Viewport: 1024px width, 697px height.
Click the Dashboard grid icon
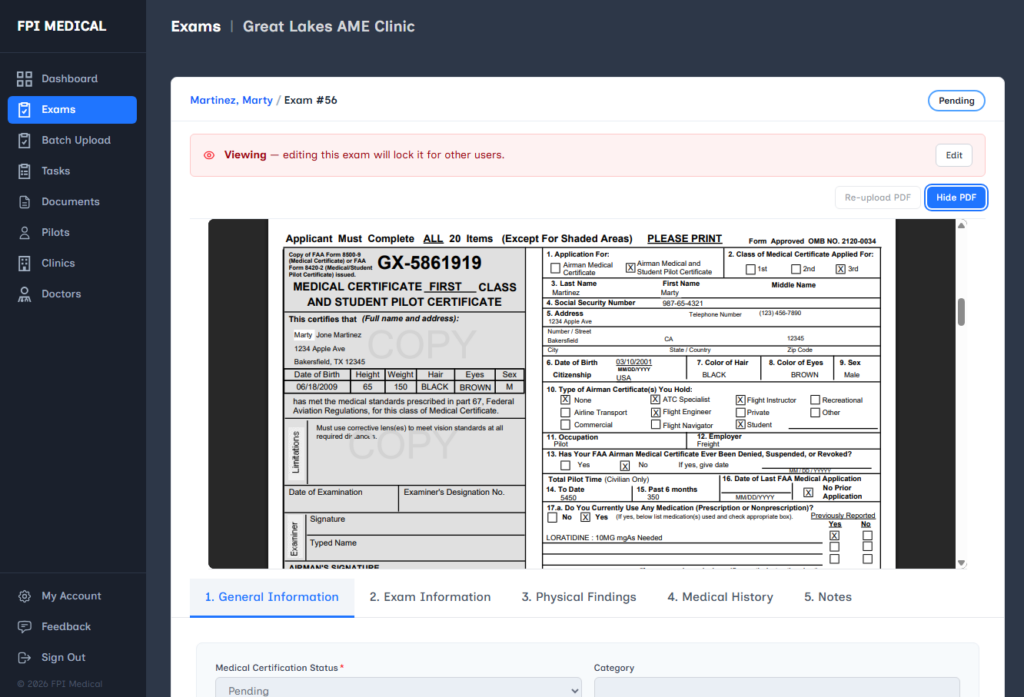24,79
